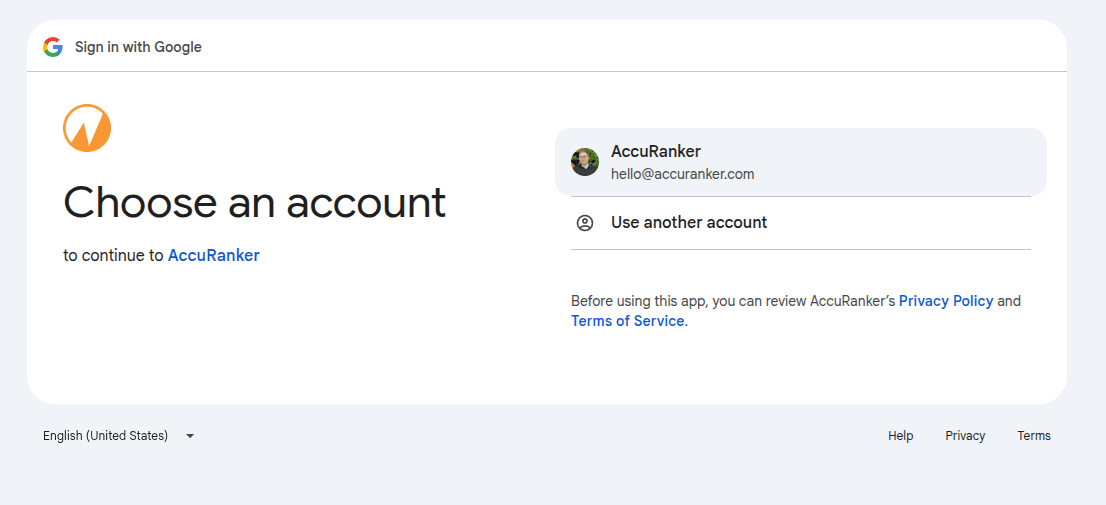Image resolution: width=1106 pixels, height=505 pixels.
Task: Select Use another account
Action: pos(801,223)
